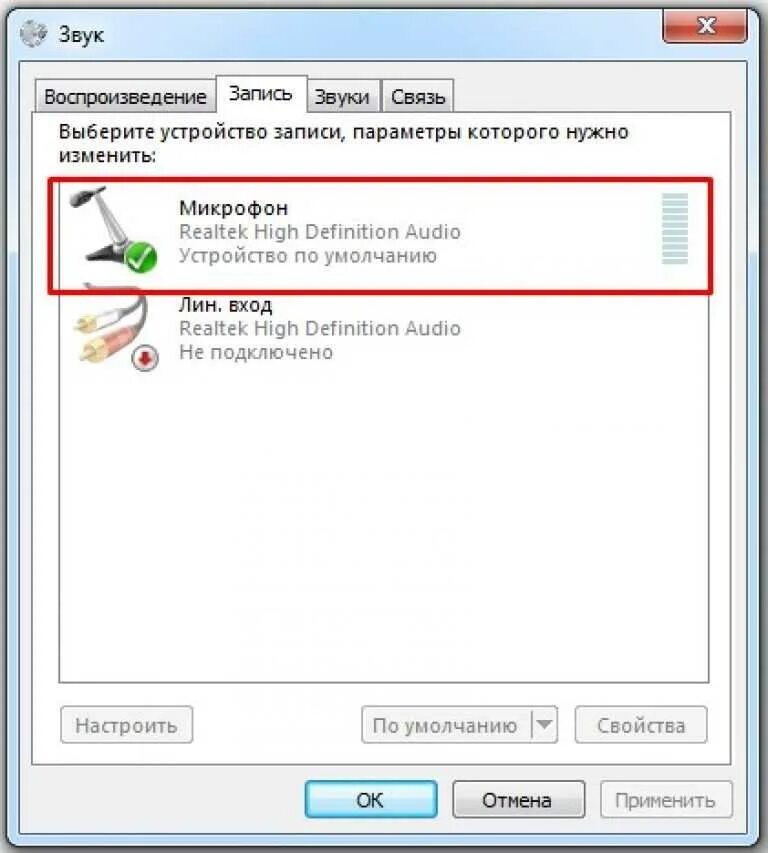The width and height of the screenshot is (768, 853).
Task: Click the speaker icon in the title bar
Action: tap(33, 34)
